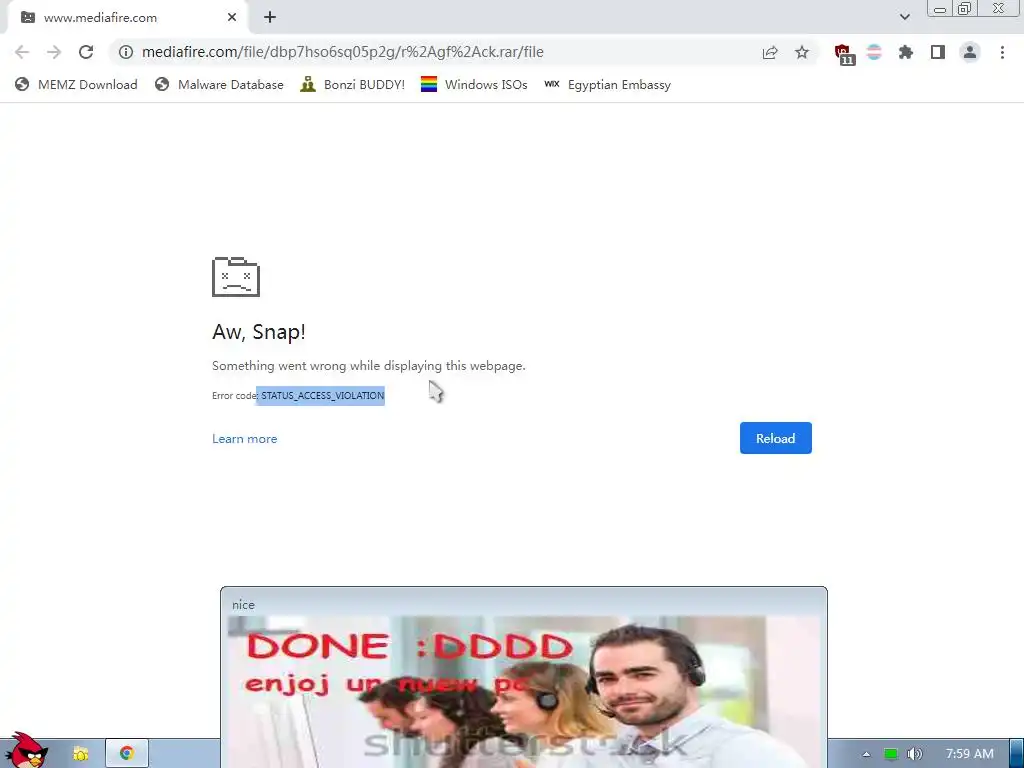Open the Extensions puzzle piece menu

pos(906,52)
